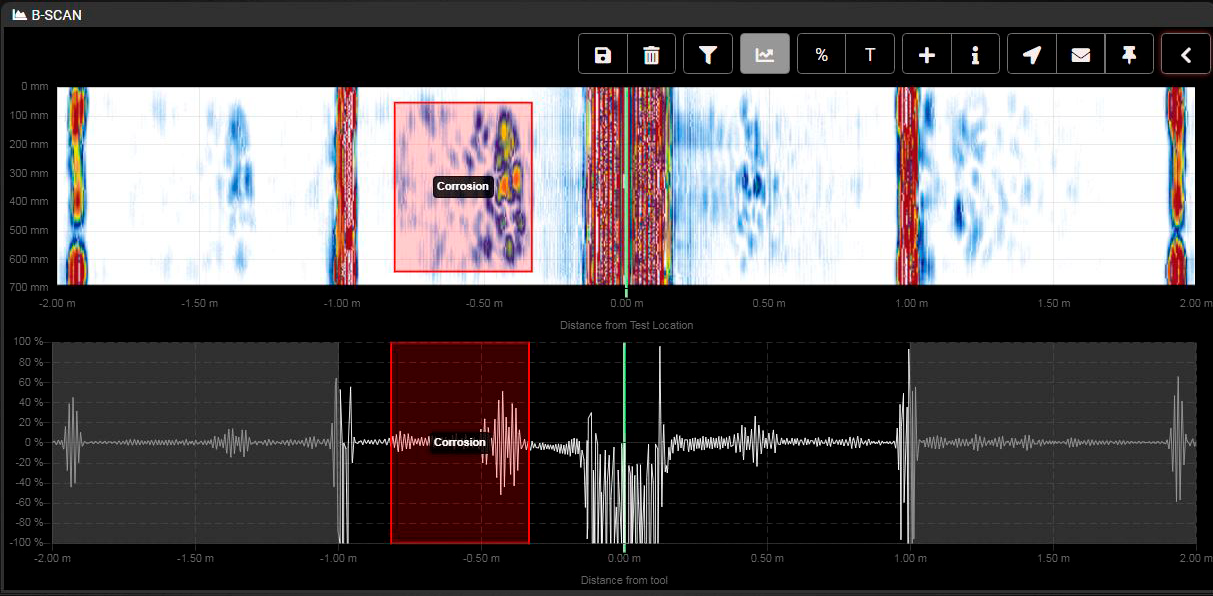Delete the selected annotation
The height and width of the screenshot is (596, 1213).
point(652,53)
